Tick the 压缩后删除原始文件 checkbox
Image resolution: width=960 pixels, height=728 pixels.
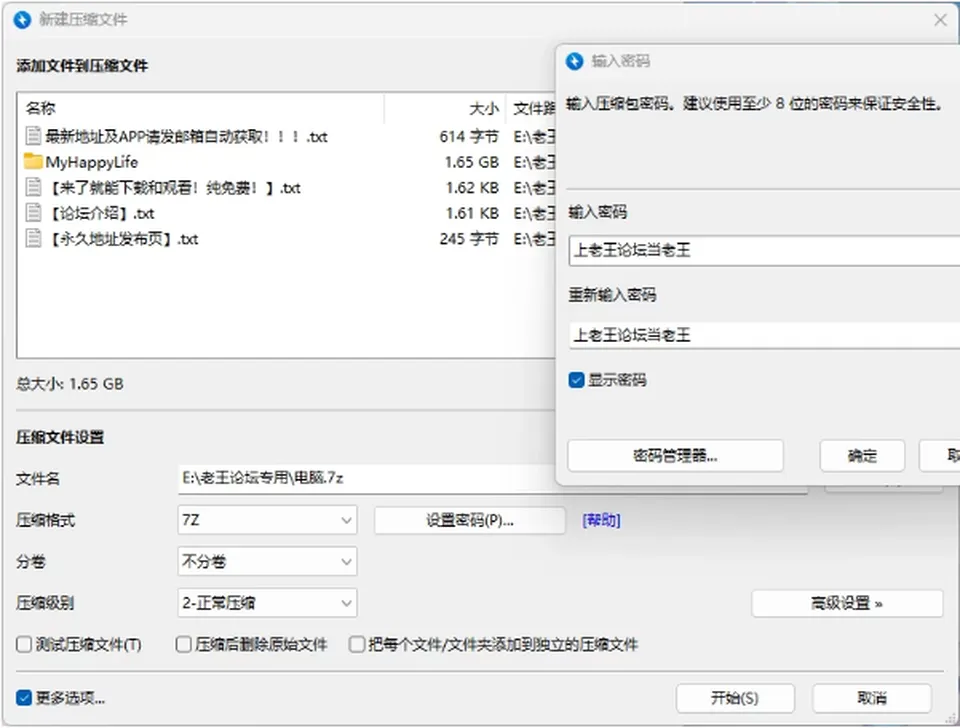click(184, 644)
